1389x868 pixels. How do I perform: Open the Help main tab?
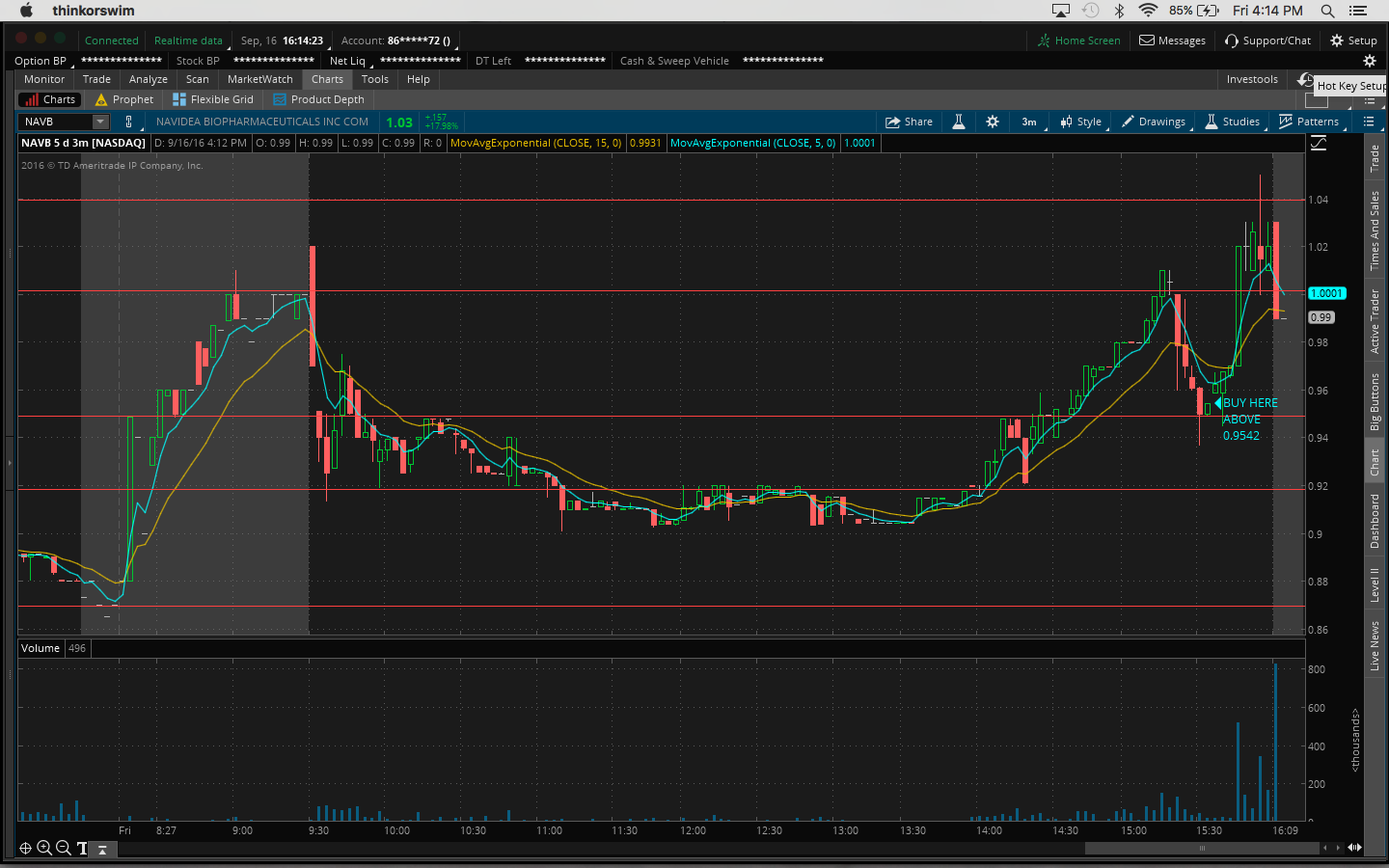[419, 79]
